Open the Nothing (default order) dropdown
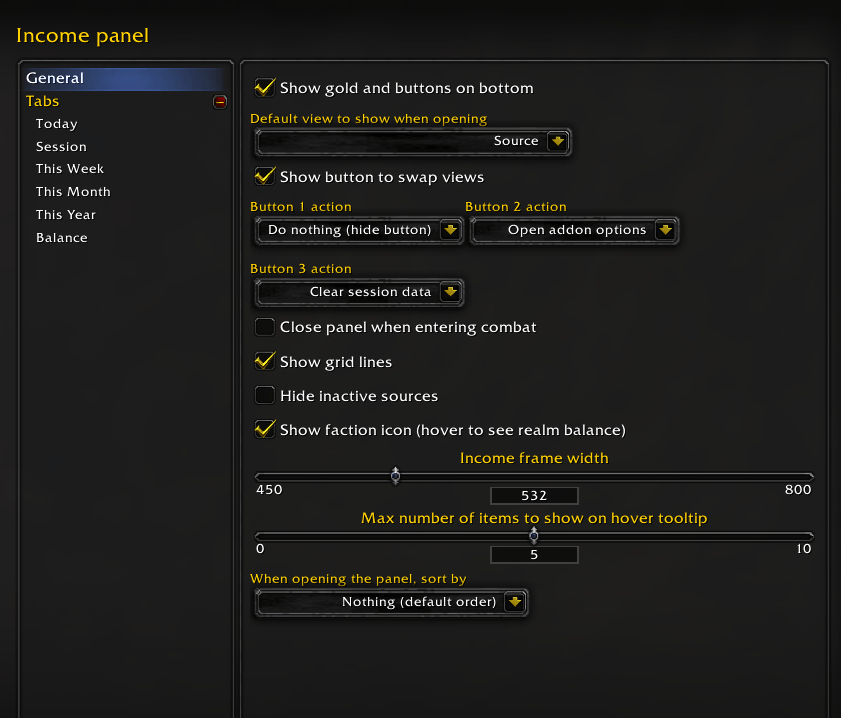841x718 pixels. click(x=392, y=602)
